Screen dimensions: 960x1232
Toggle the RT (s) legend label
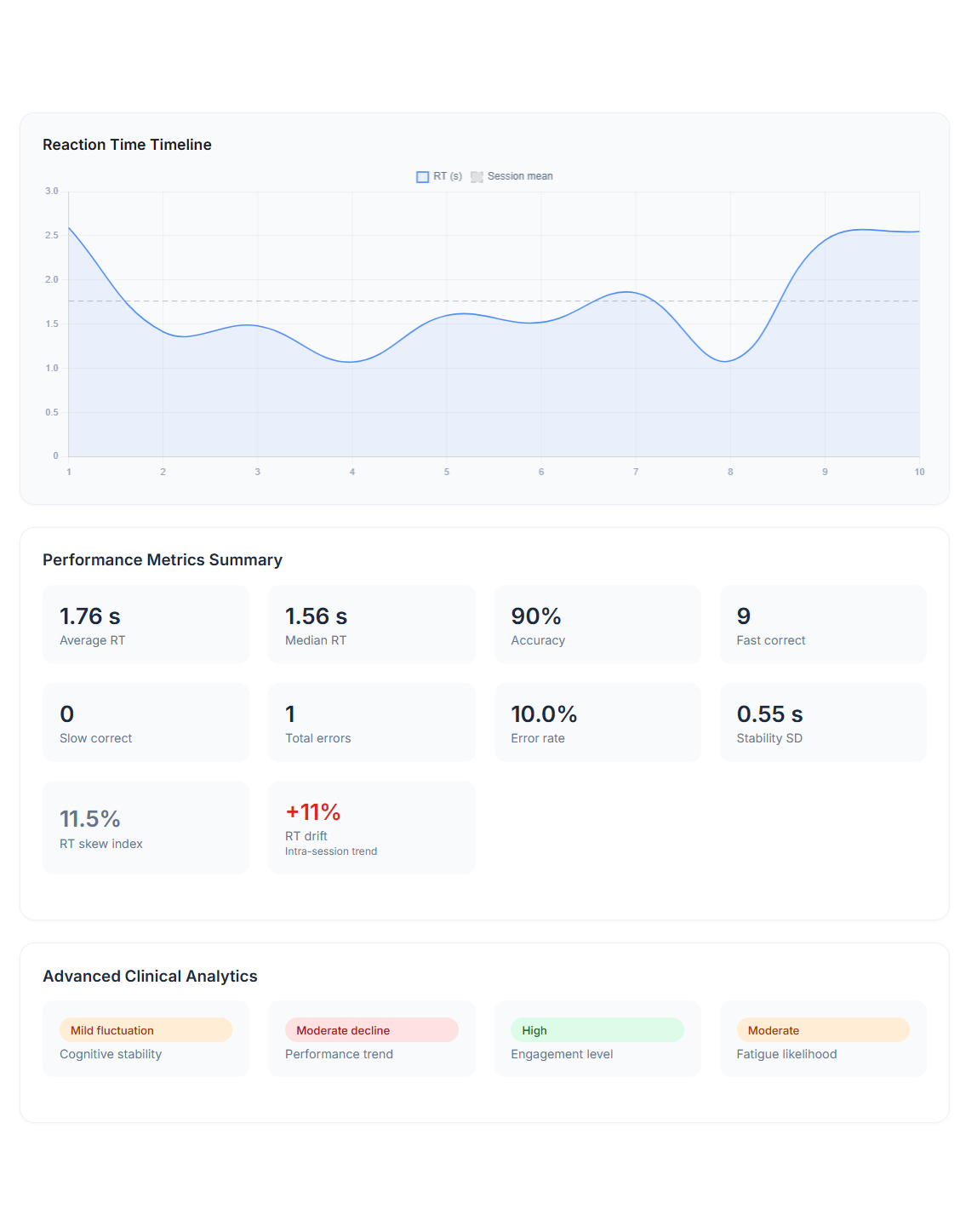448,176
